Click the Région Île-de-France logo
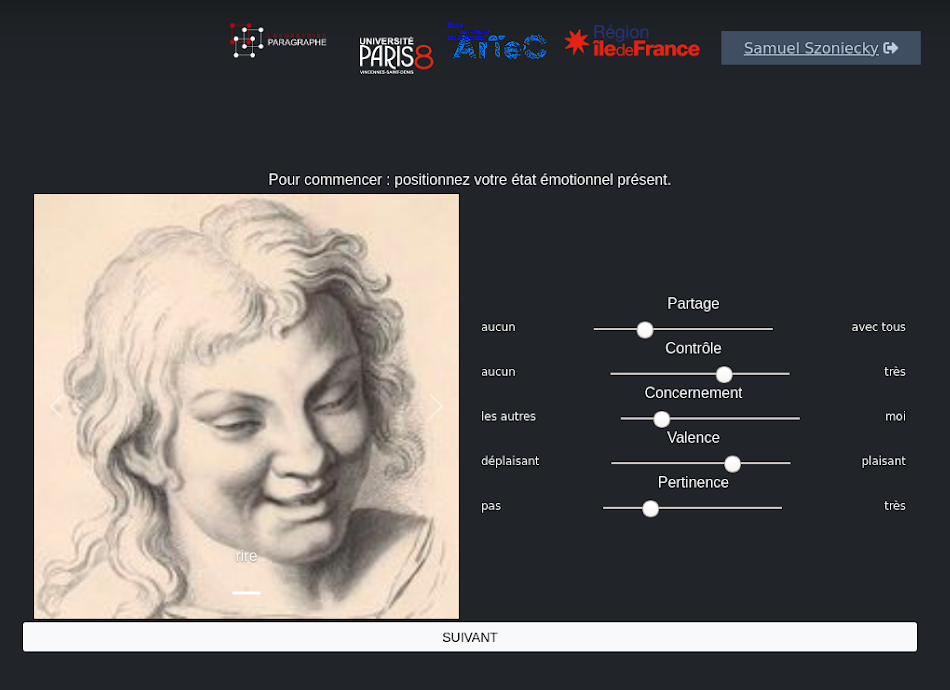The image size is (950, 690). [632, 42]
